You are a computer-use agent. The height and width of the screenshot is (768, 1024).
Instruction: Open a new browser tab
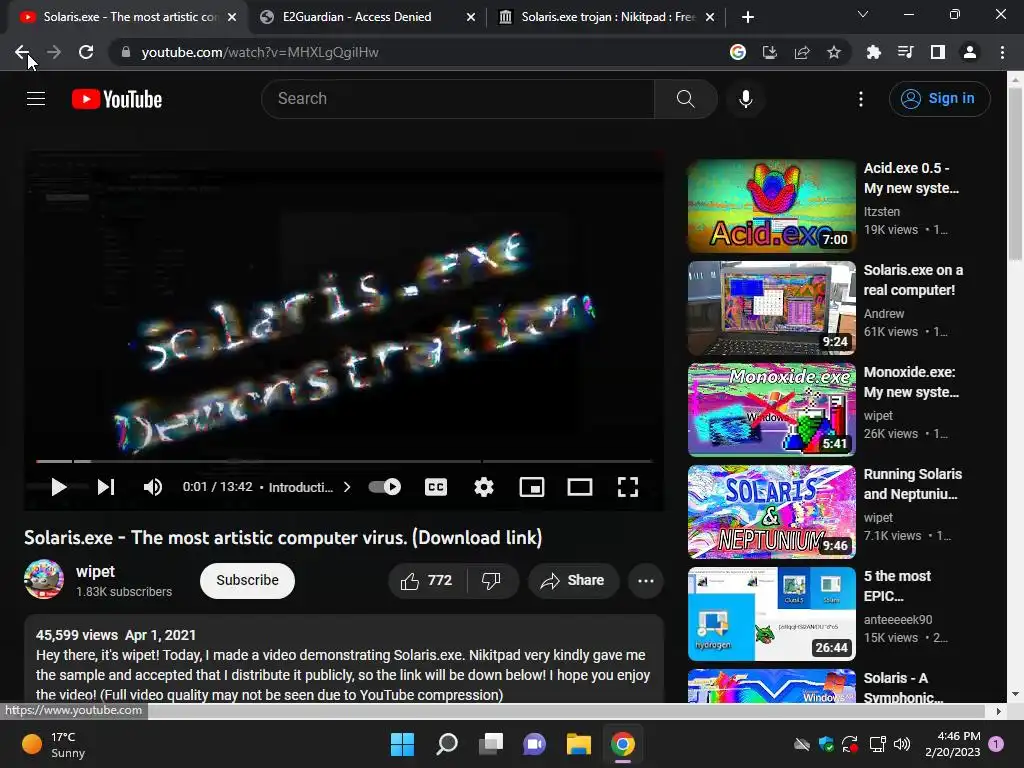[748, 17]
